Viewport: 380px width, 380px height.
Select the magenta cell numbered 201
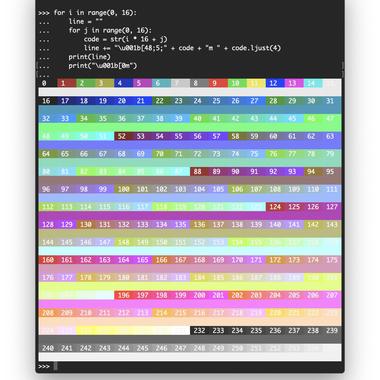[218, 295]
